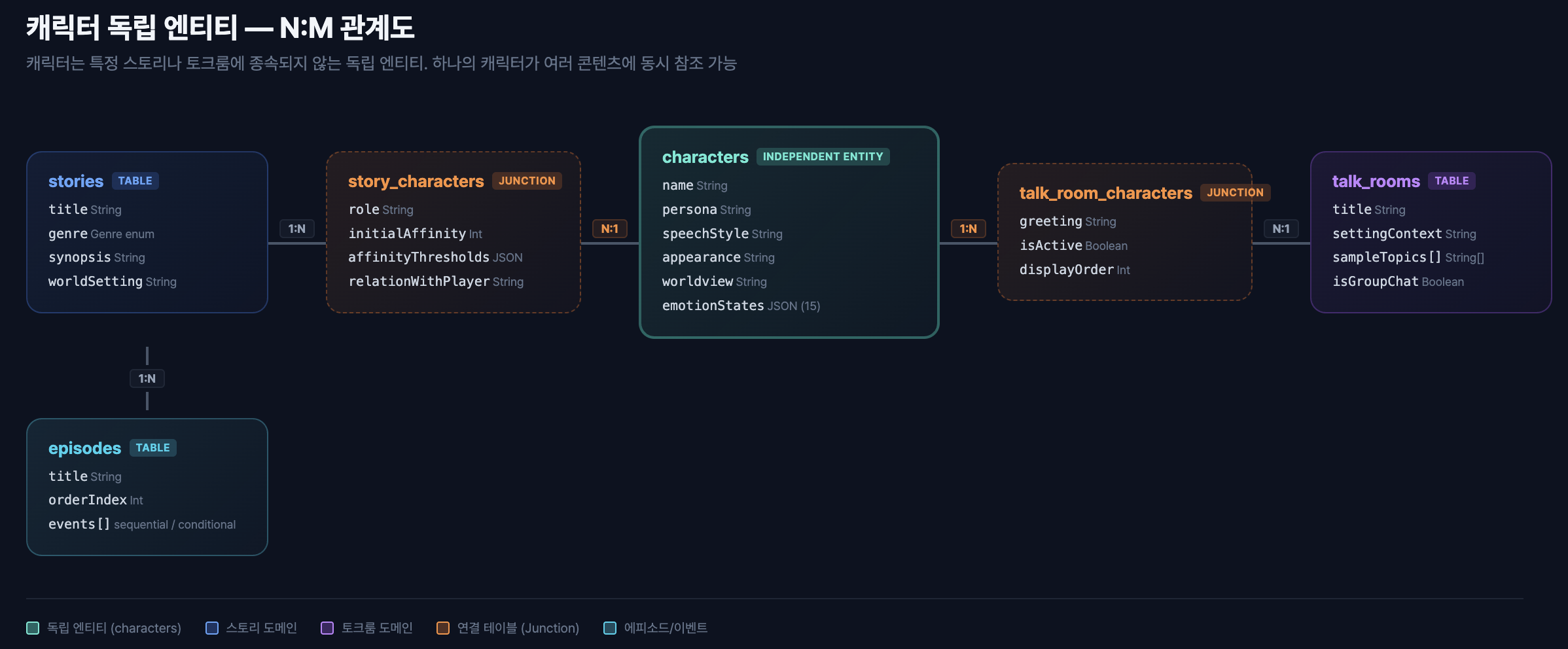
Task: Click the 1:N label right of characters
Action: click(969, 228)
